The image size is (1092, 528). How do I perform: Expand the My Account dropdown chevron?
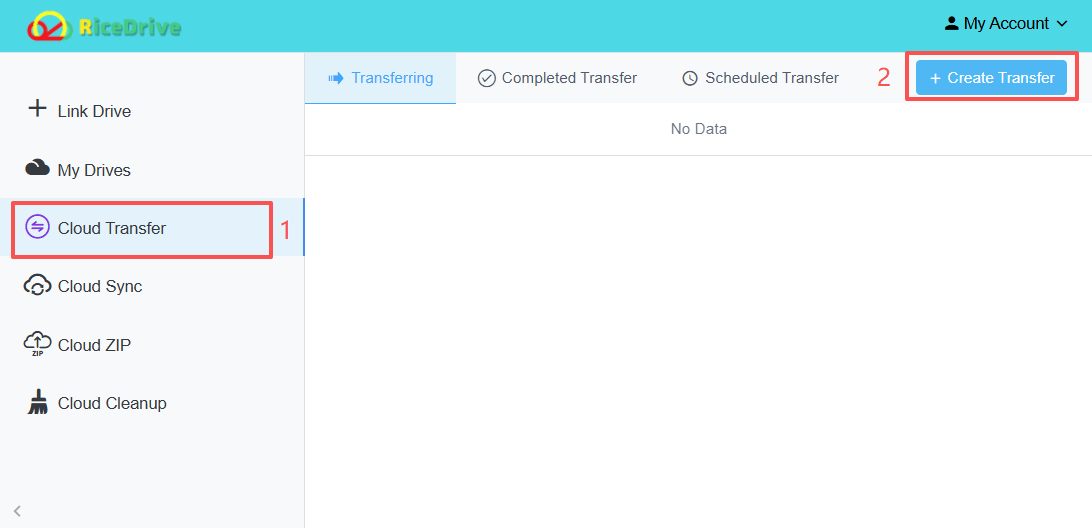click(1062, 24)
